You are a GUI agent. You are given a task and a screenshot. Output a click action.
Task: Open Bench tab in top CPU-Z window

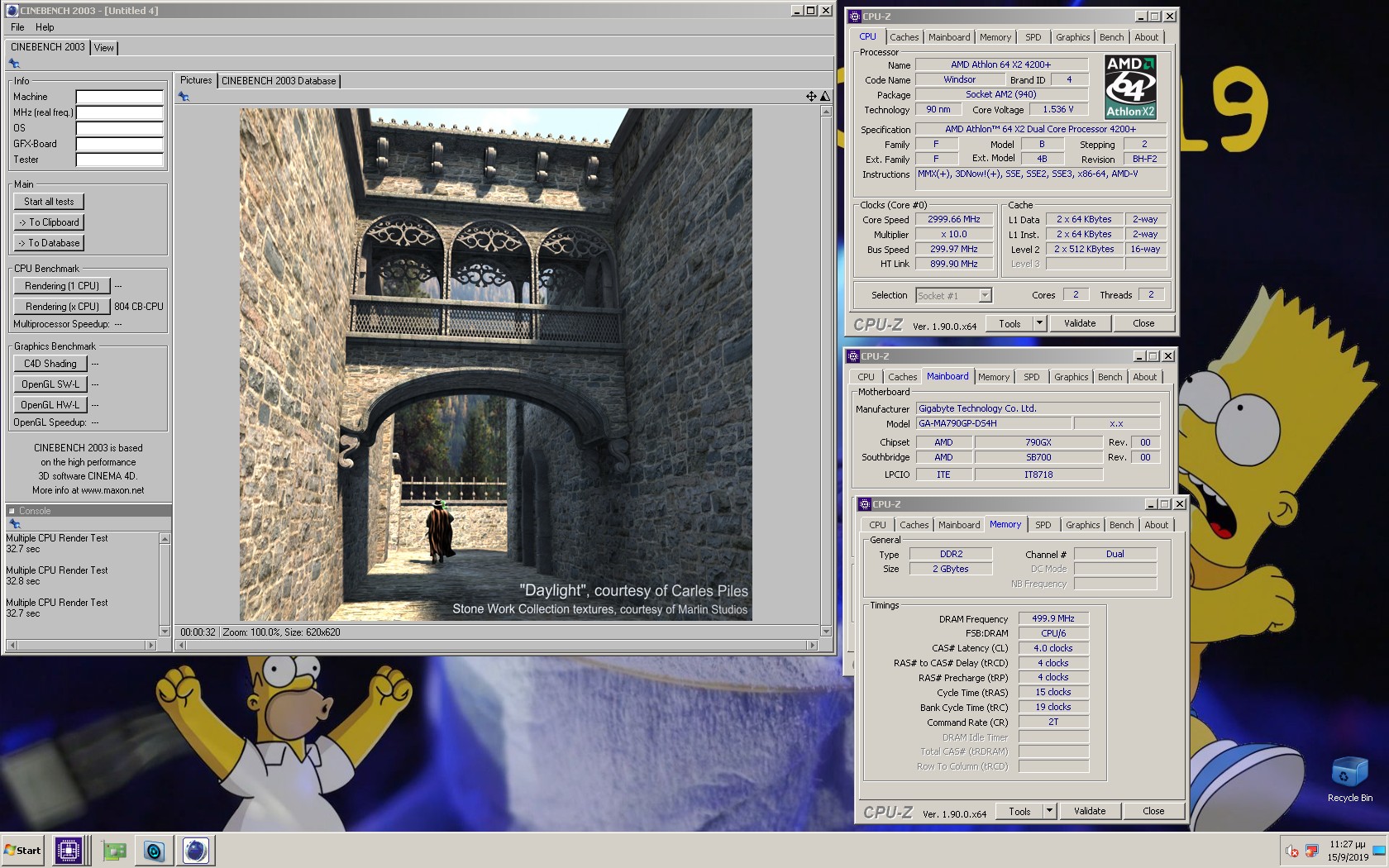click(x=1111, y=37)
